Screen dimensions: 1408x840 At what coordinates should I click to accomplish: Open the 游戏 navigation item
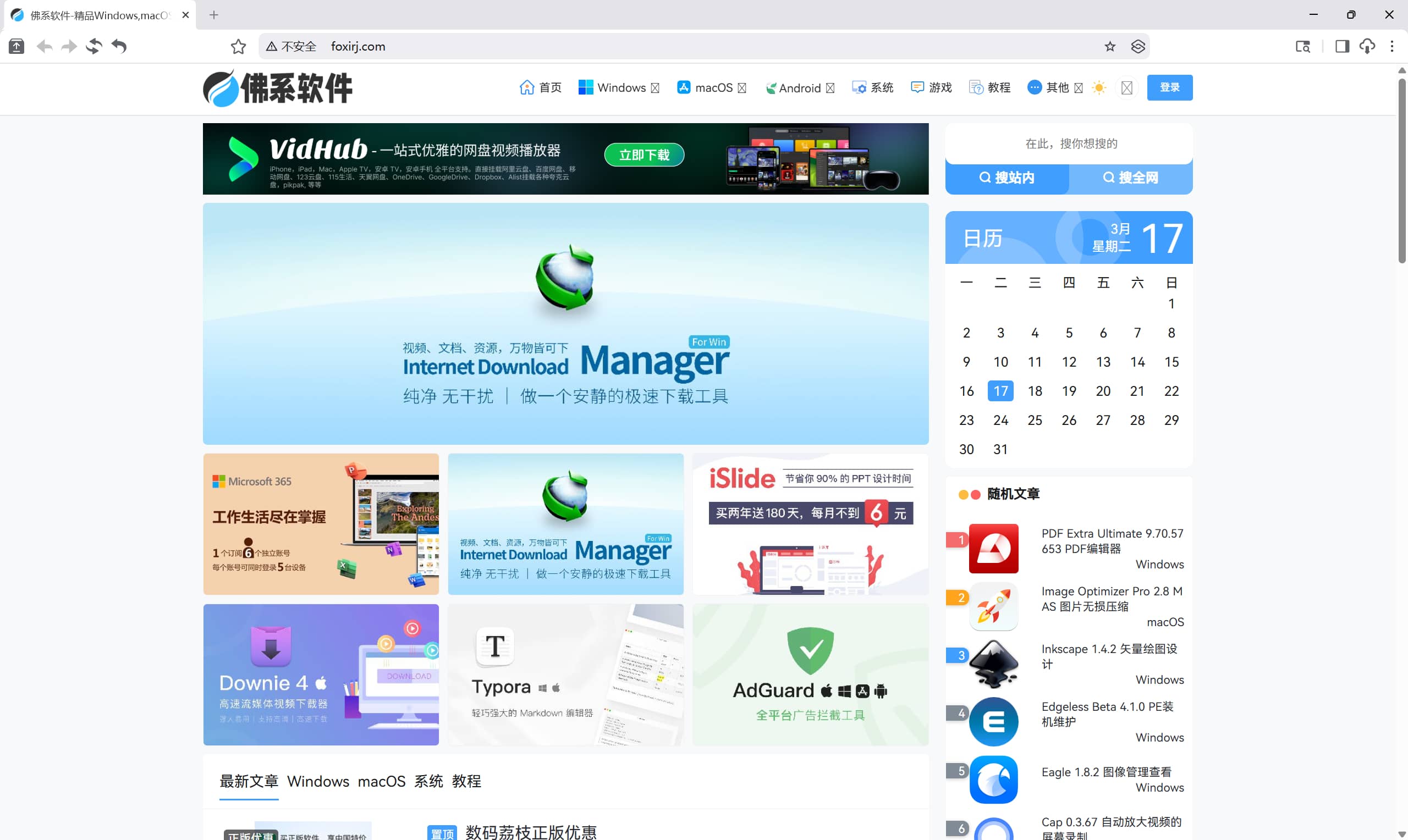931,88
